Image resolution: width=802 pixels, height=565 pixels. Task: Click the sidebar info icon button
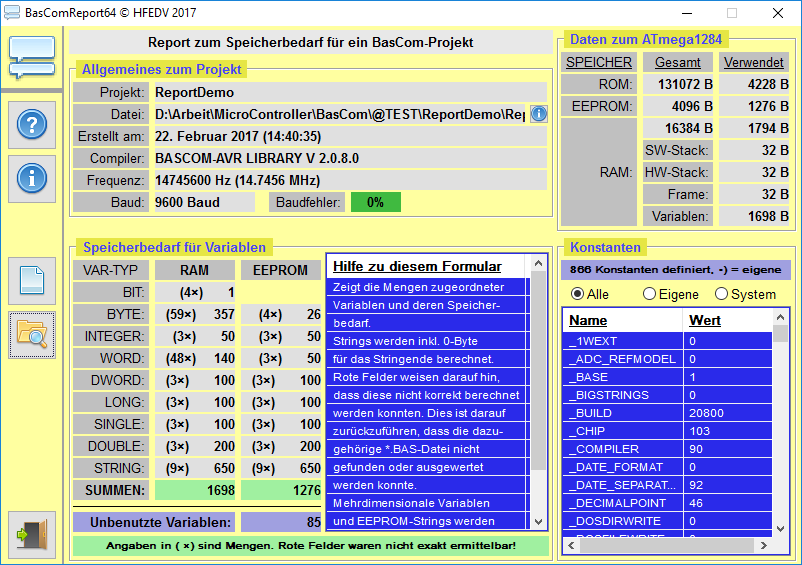pos(32,178)
